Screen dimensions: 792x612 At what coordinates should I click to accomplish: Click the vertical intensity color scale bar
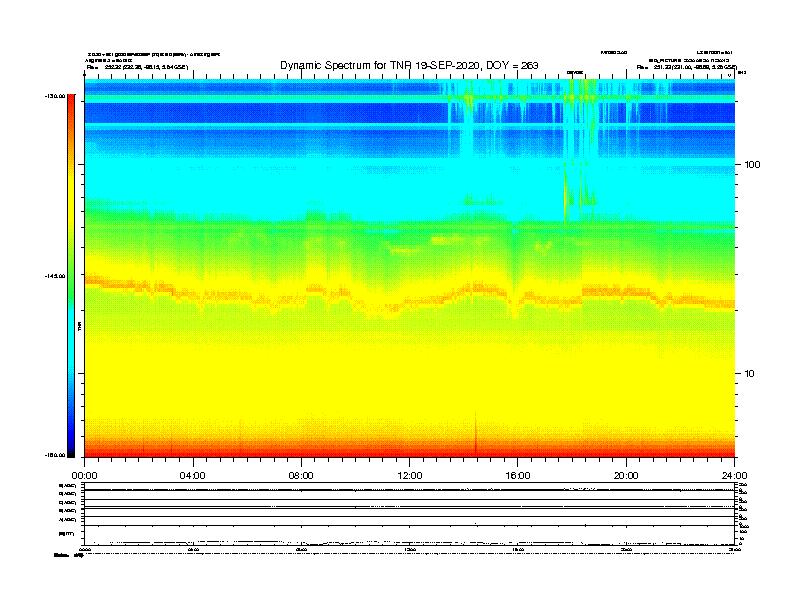[x=71, y=276]
